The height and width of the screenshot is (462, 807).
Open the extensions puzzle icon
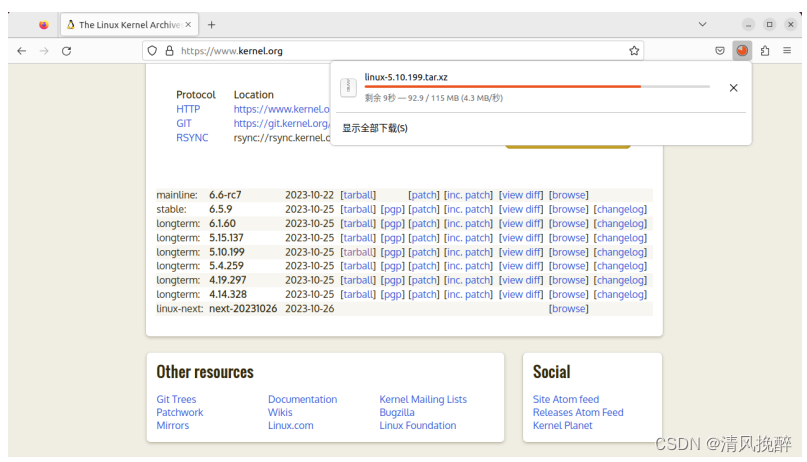click(765, 51)
